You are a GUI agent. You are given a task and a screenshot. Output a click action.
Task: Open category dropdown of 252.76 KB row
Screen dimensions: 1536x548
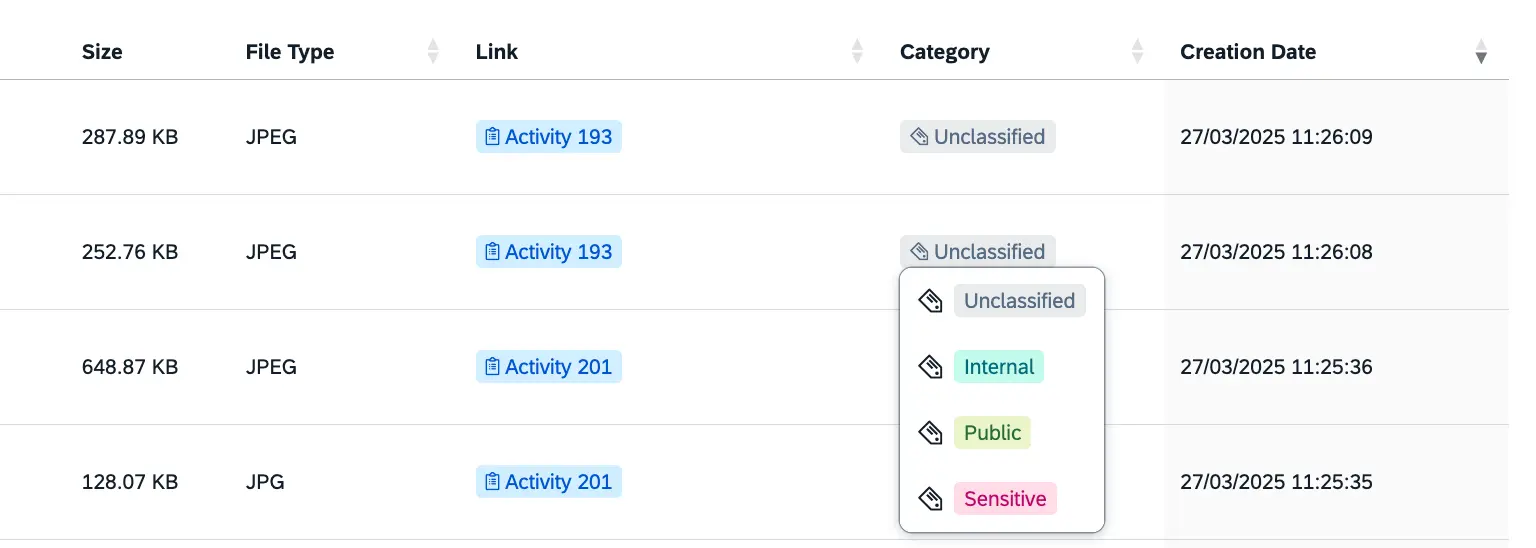click(x=978, y=252)
